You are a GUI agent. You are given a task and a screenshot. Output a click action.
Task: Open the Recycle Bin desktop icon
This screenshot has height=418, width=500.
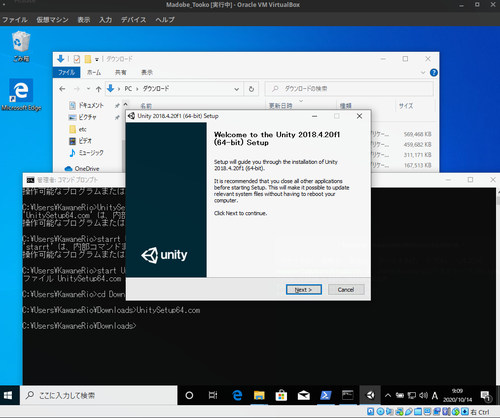click(21, 46)
